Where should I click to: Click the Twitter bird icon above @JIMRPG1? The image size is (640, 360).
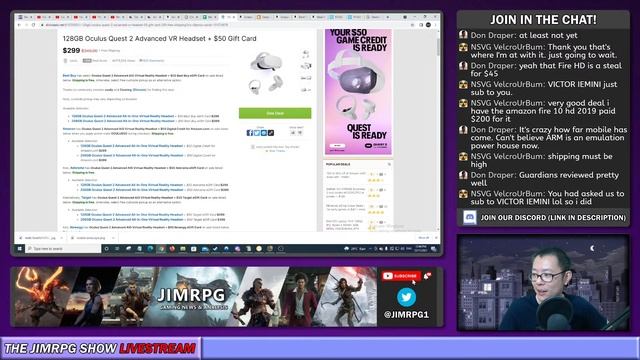click(x=406, y=297)
